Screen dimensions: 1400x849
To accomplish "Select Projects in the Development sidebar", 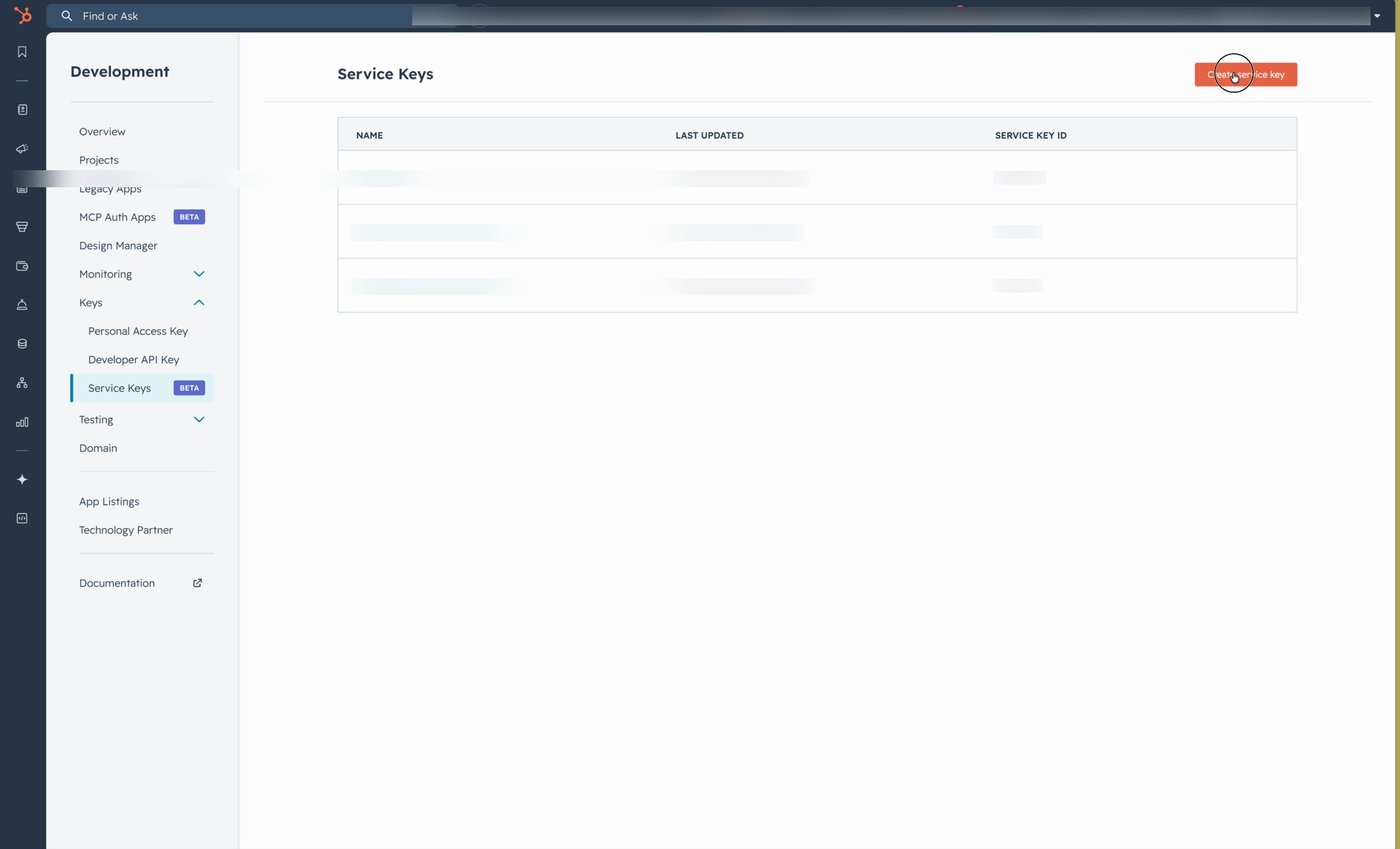I will pos(98,160).
